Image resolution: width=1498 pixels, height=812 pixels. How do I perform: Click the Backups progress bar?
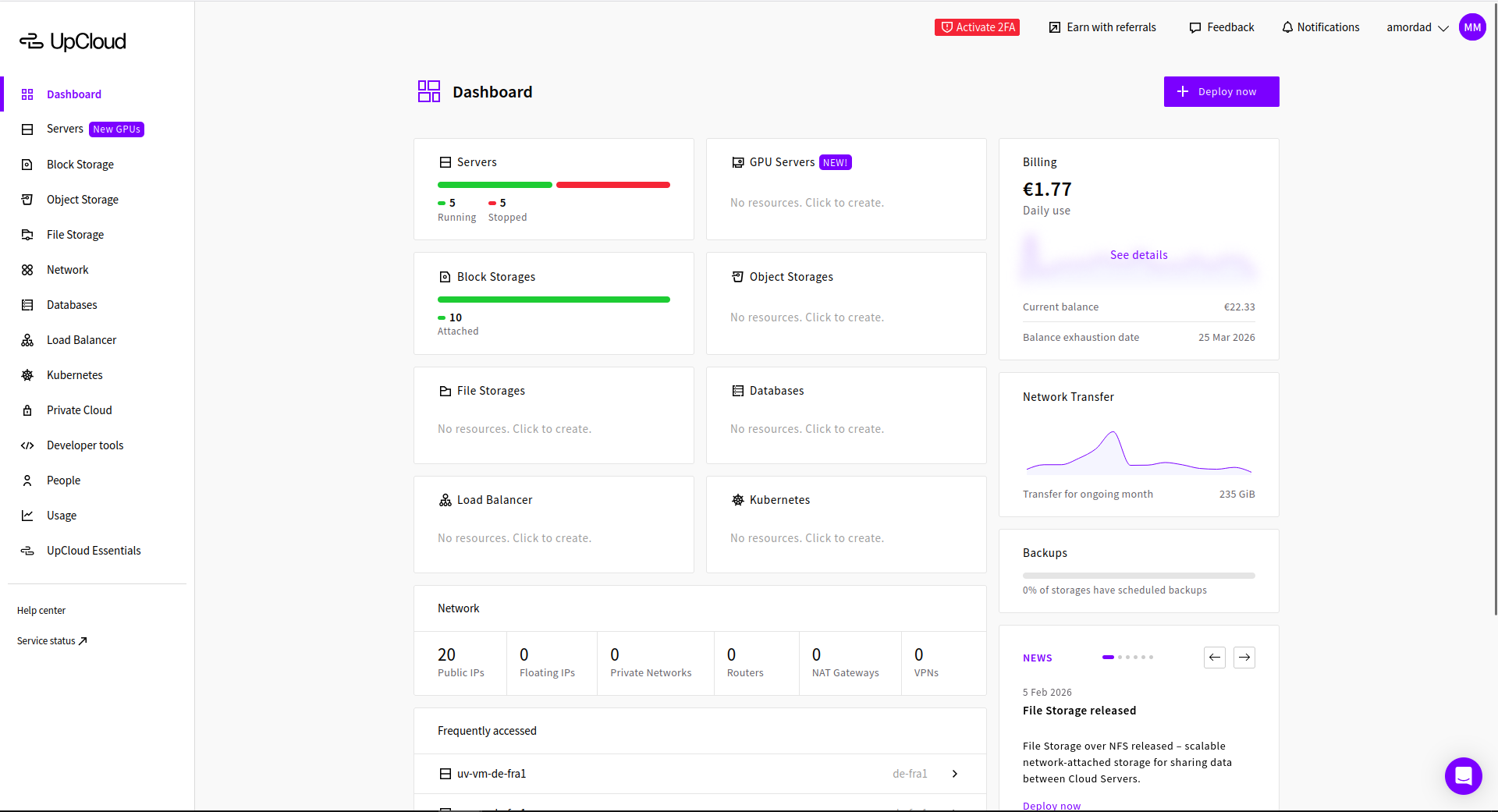tap(1138, 575)
